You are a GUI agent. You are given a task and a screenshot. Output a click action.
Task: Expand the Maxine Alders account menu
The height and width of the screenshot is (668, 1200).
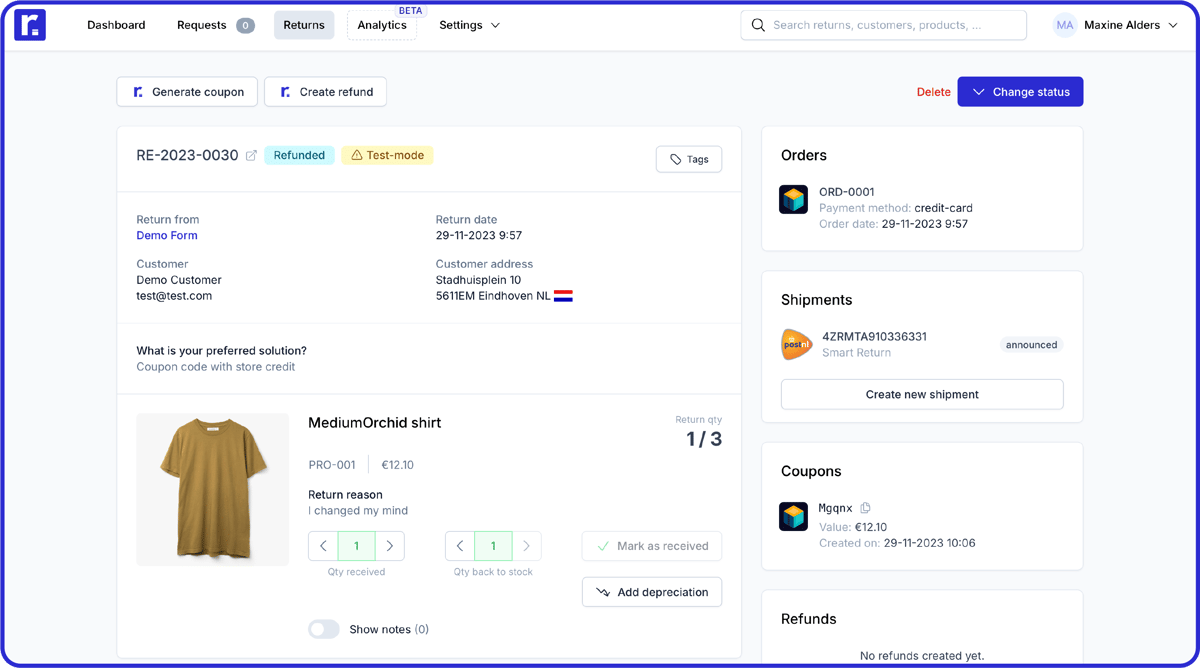click(x=1173, y=25)
